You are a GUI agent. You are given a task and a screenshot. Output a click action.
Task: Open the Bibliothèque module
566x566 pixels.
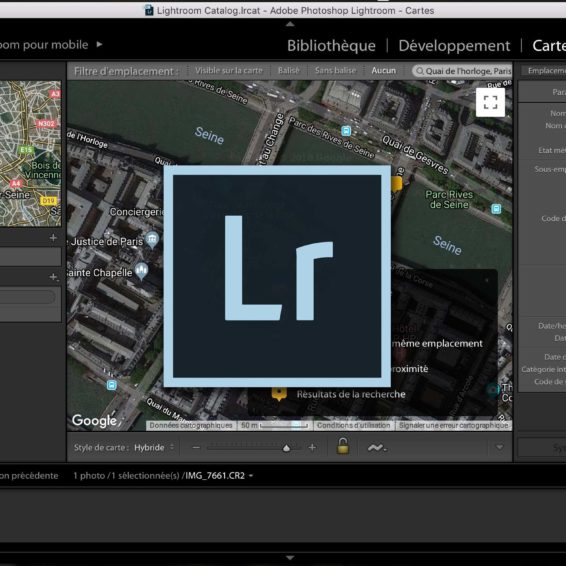(x=331, y=46)
